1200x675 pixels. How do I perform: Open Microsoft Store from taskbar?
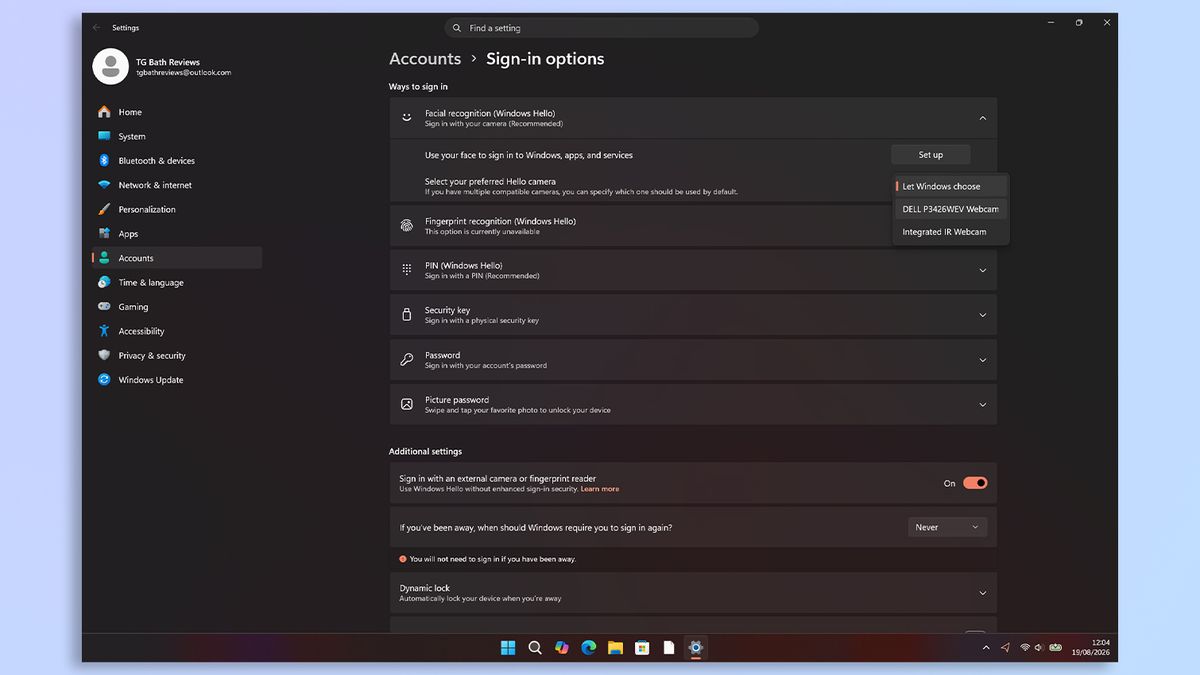643,648
